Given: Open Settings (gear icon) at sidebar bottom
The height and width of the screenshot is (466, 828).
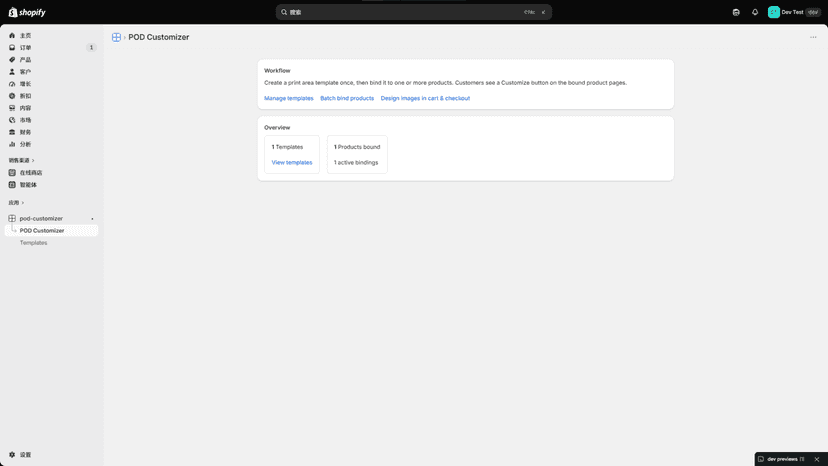Looking at the screenshot, I should [x=20, y=455].
